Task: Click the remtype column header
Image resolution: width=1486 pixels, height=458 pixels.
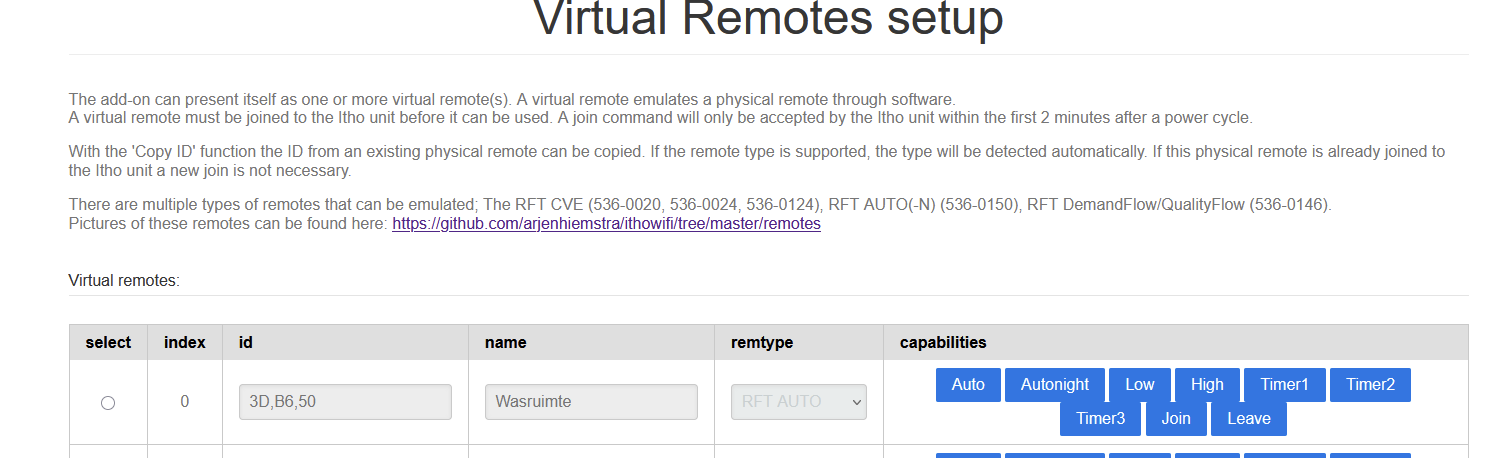Action: click(762, 342)
